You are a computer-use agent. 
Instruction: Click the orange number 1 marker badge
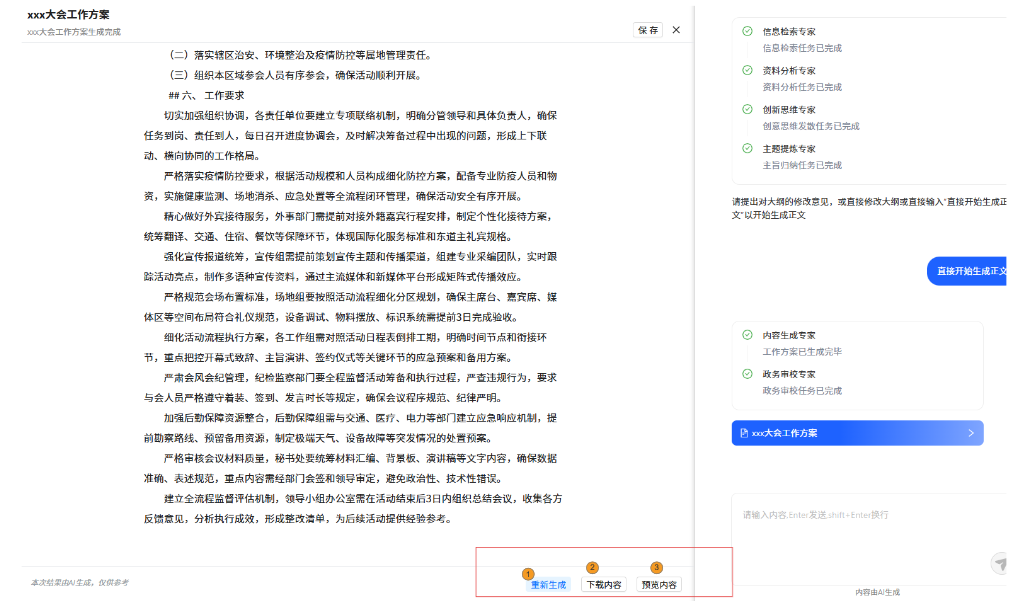pyautogui.click(x=528, y=574)
